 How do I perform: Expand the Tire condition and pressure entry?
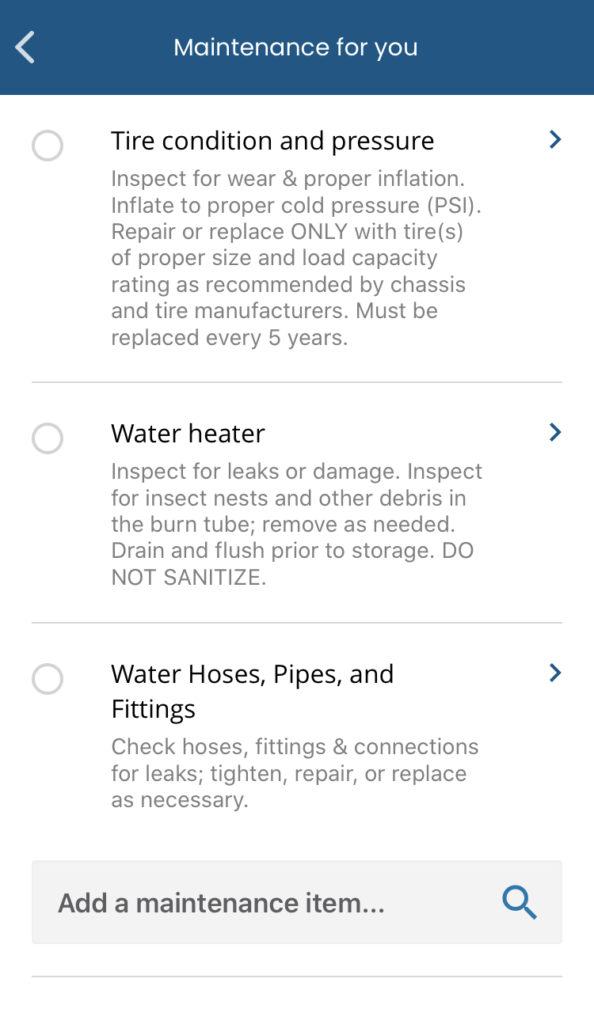point(273,140)
